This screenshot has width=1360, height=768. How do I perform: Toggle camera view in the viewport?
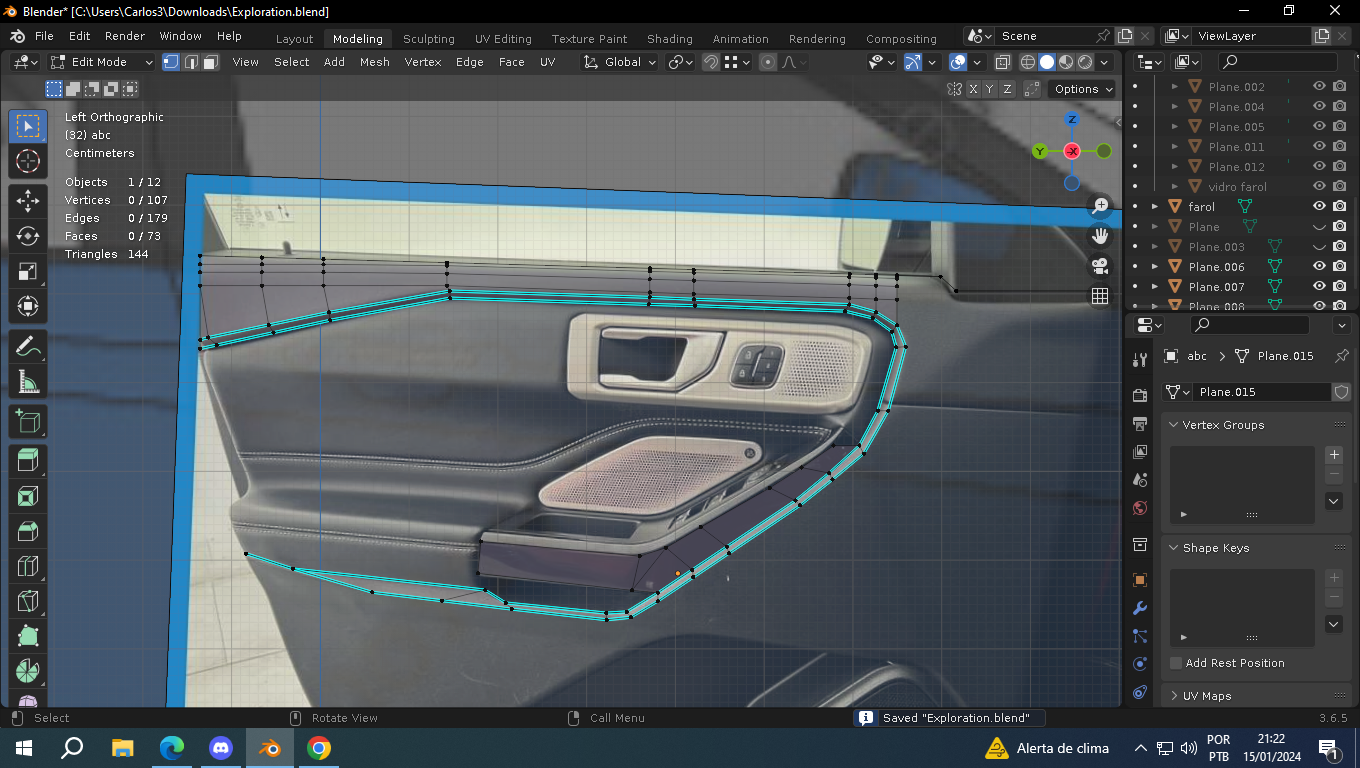(1100, 265)
